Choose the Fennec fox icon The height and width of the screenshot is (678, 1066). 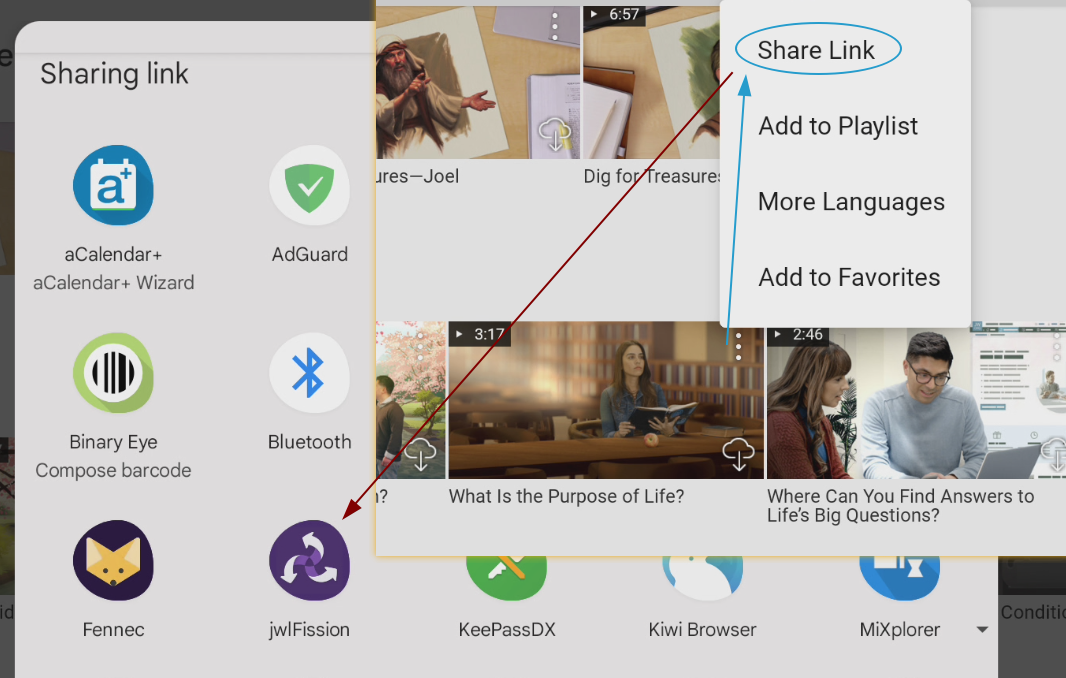pos(113,560)
